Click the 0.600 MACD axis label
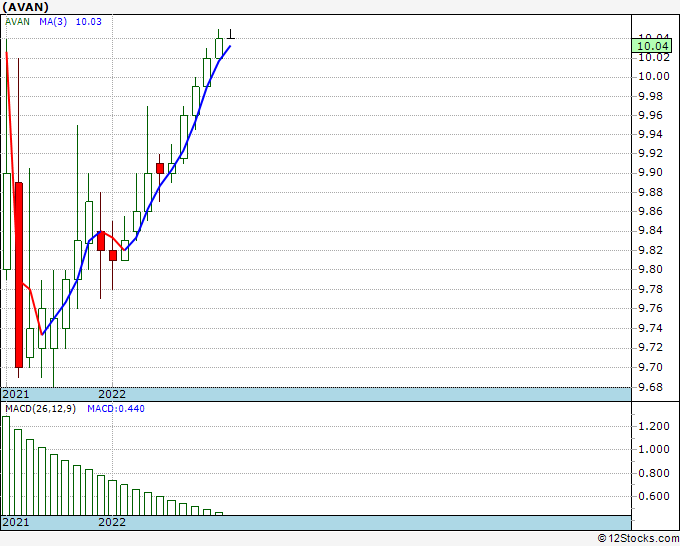680x546 pixels. click(x=654, y=496)
